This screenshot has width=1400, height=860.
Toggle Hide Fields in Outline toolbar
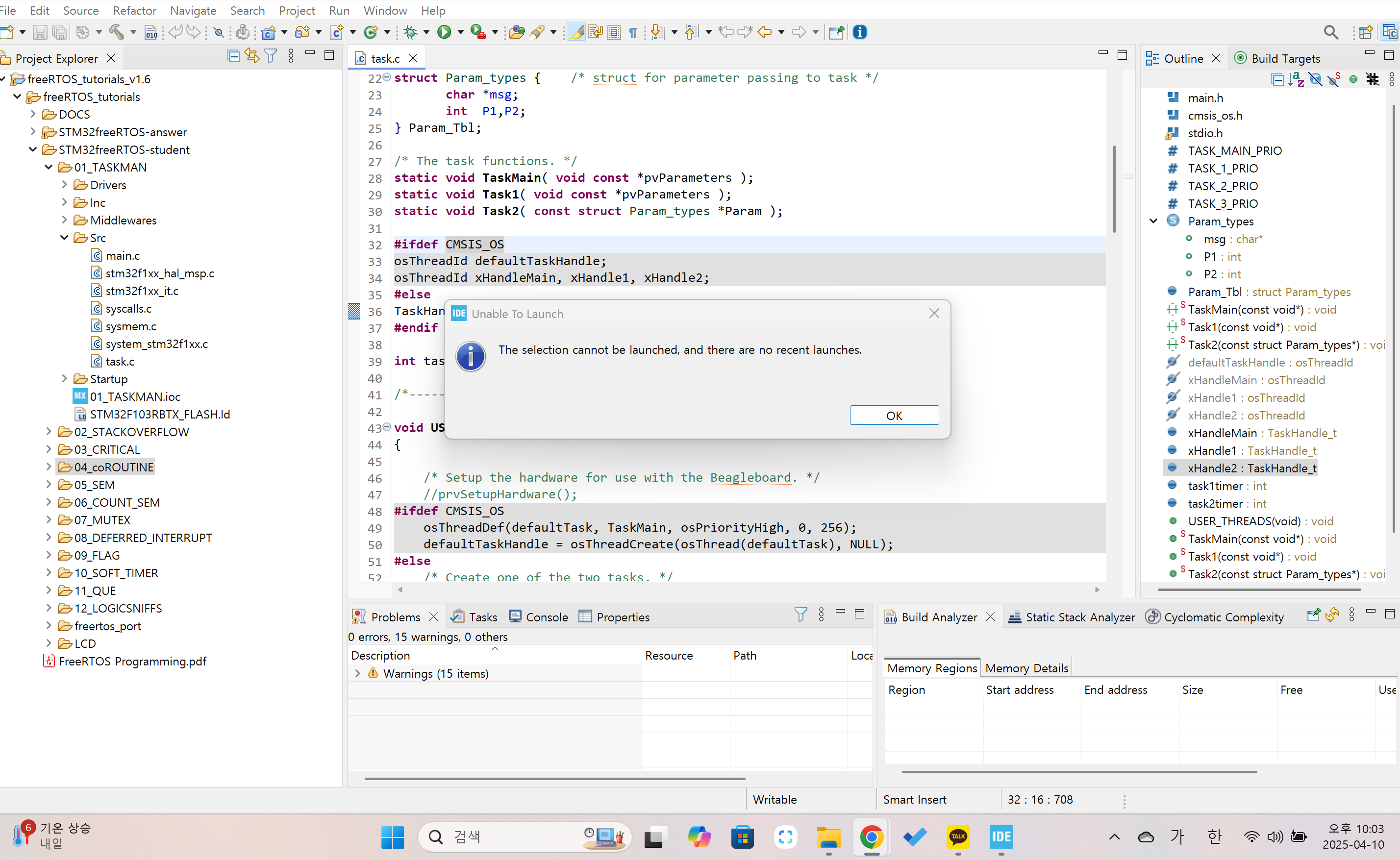pos(1315,79)
